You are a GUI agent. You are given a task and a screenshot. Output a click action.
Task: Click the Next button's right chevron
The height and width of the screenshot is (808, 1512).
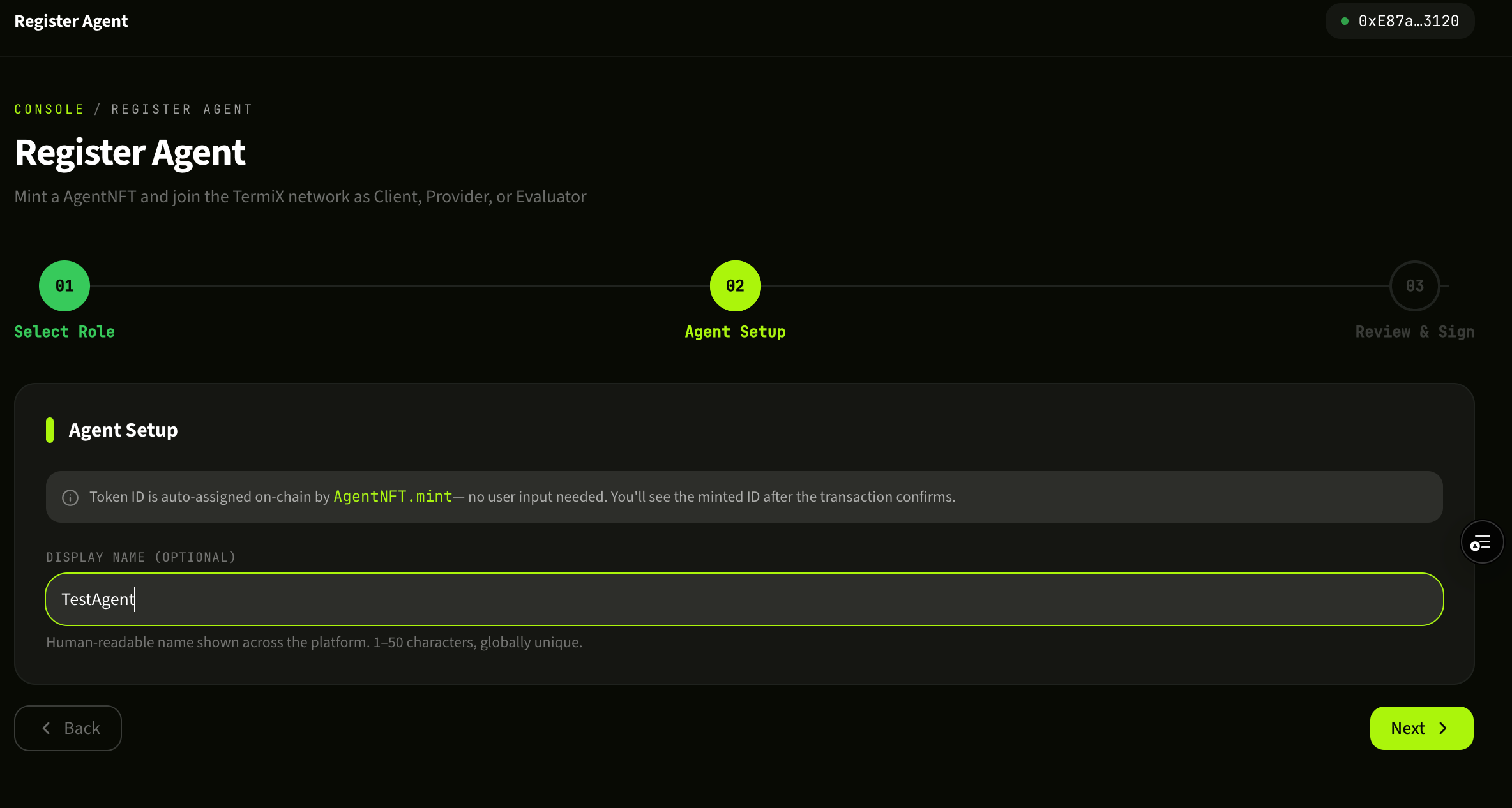[x=1444, y=728]
